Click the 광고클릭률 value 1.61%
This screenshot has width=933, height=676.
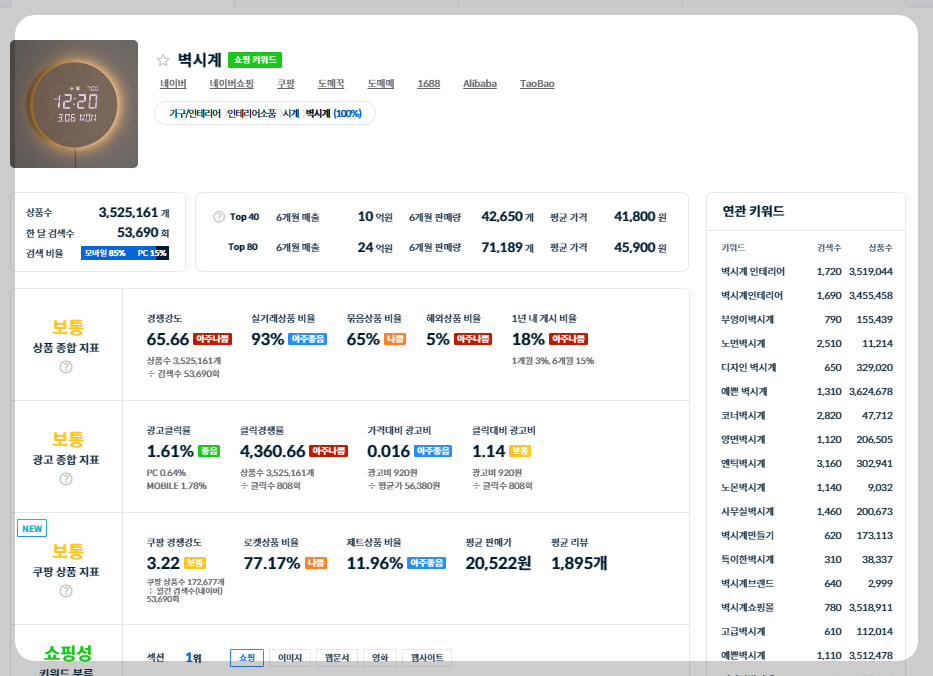coord(170,451)
